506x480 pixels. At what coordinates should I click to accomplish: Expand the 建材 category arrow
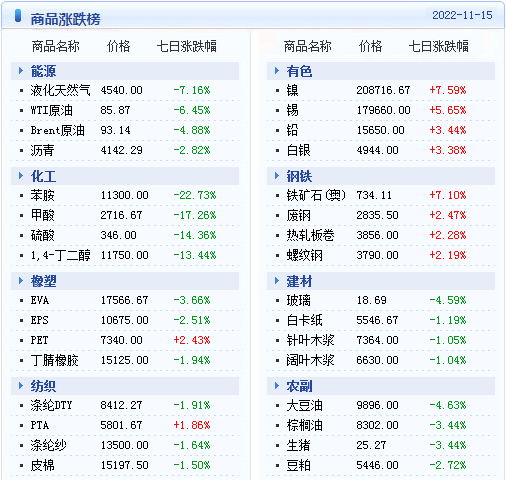277,281
